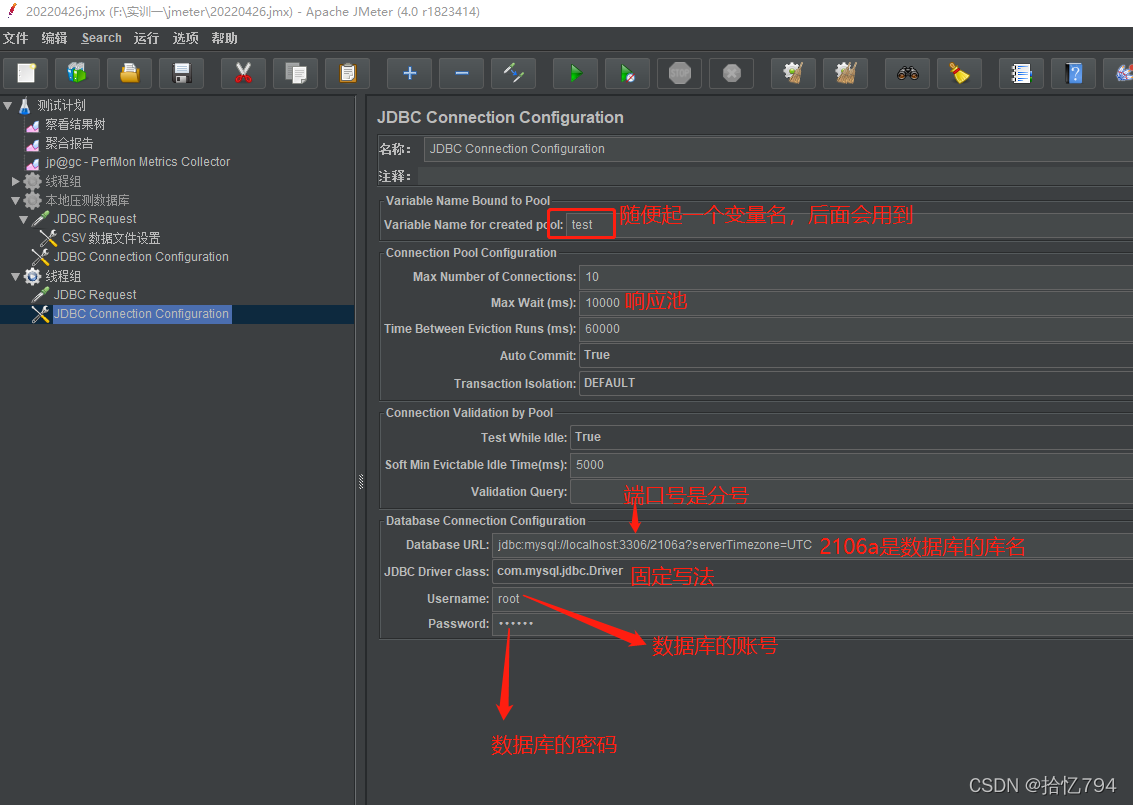Open Search with binoculars icon
1133x805 pixels.
[908, 73]
